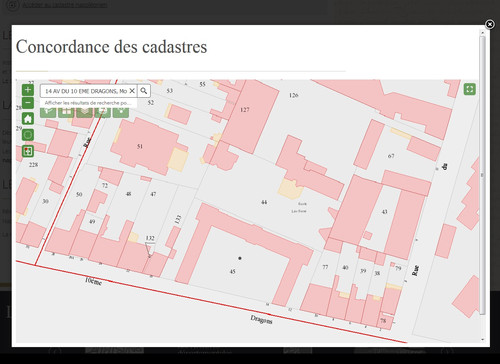The height and width of the screenshot is (364, 500).
Task: Select 'Afficher les résultats de recherche' suggestion
Action: (88, 103)
